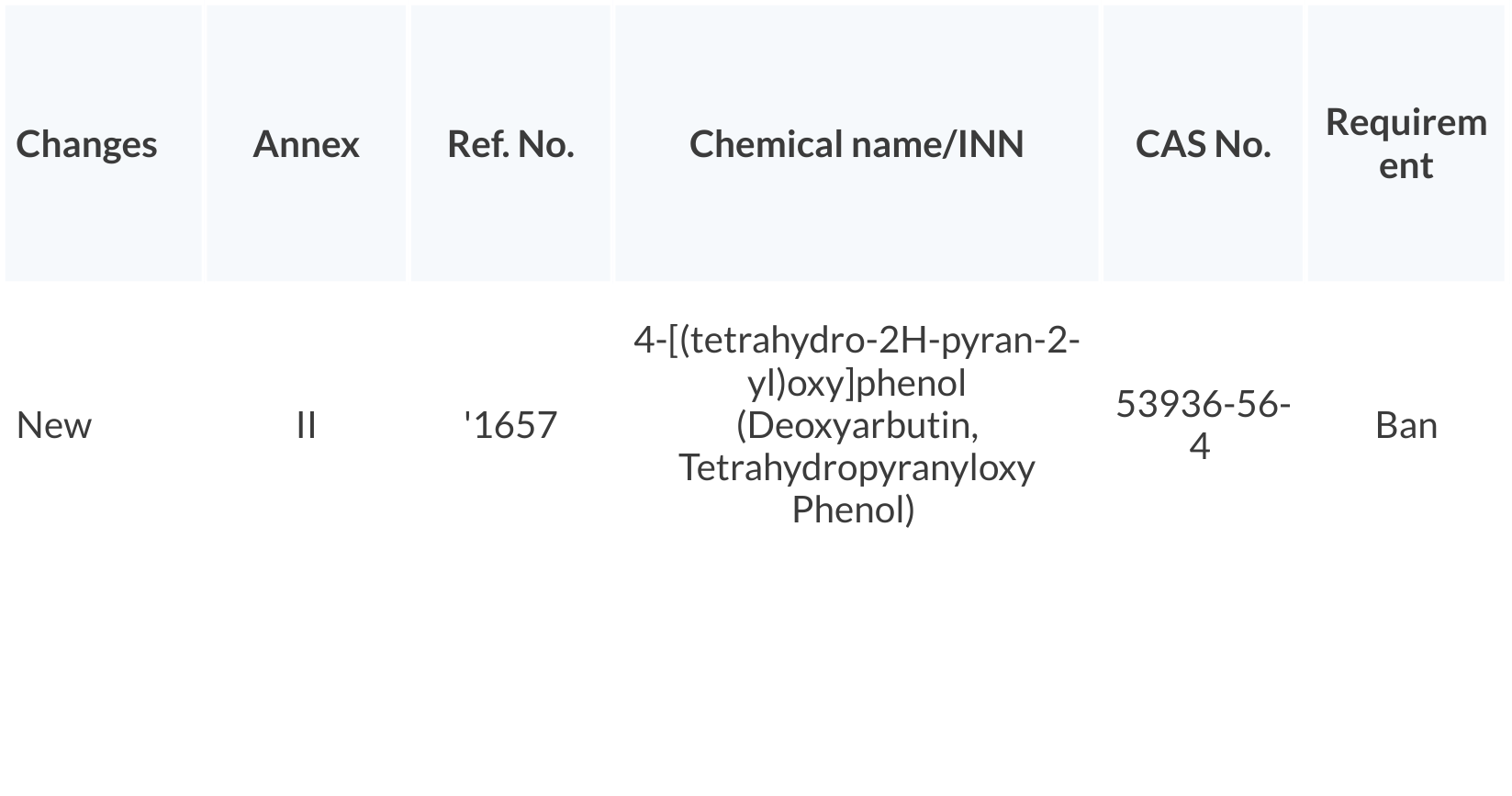Click the word Tetrahydropyranyloxy
The width and height of the screenshot is (1512, 796).
click(856, 467)
